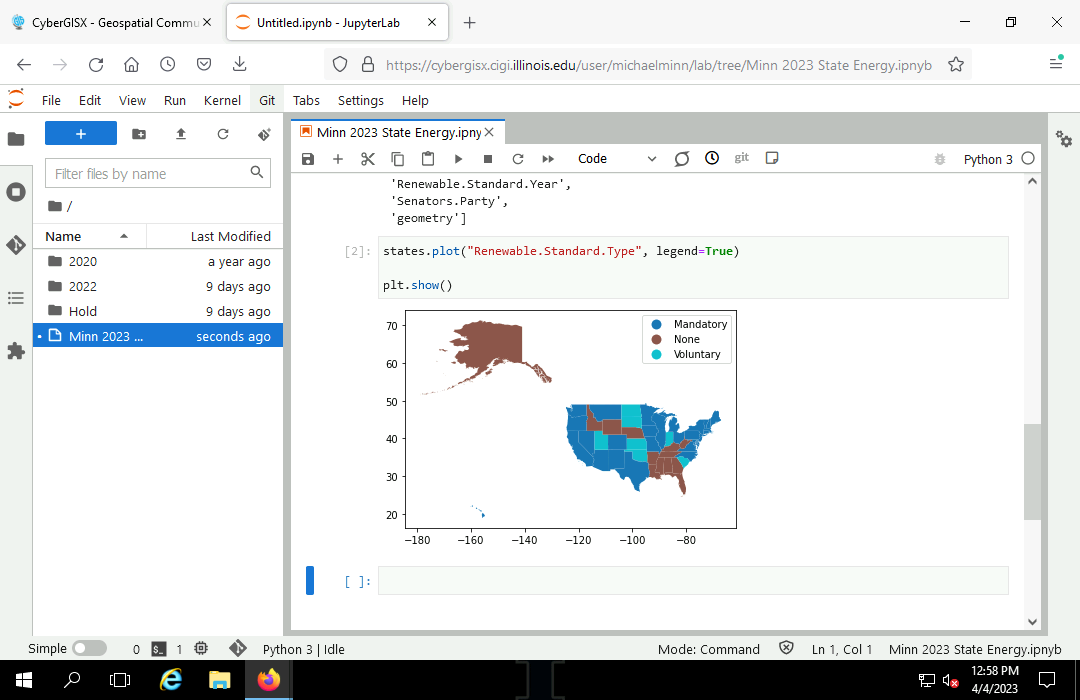
Task: Interrupt the kernel with stop icon
Action: [x=488, y=159]
